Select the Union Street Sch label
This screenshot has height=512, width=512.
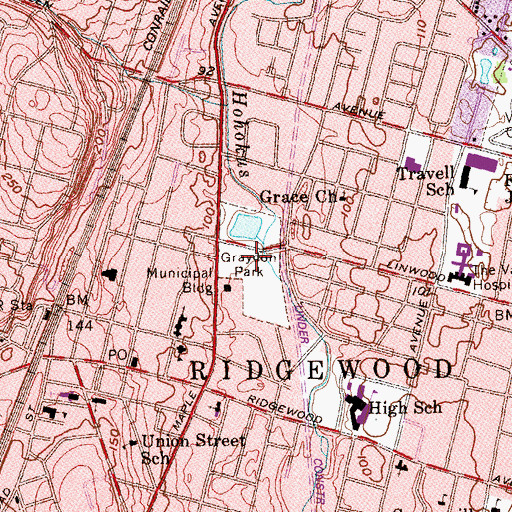[193, 449]
